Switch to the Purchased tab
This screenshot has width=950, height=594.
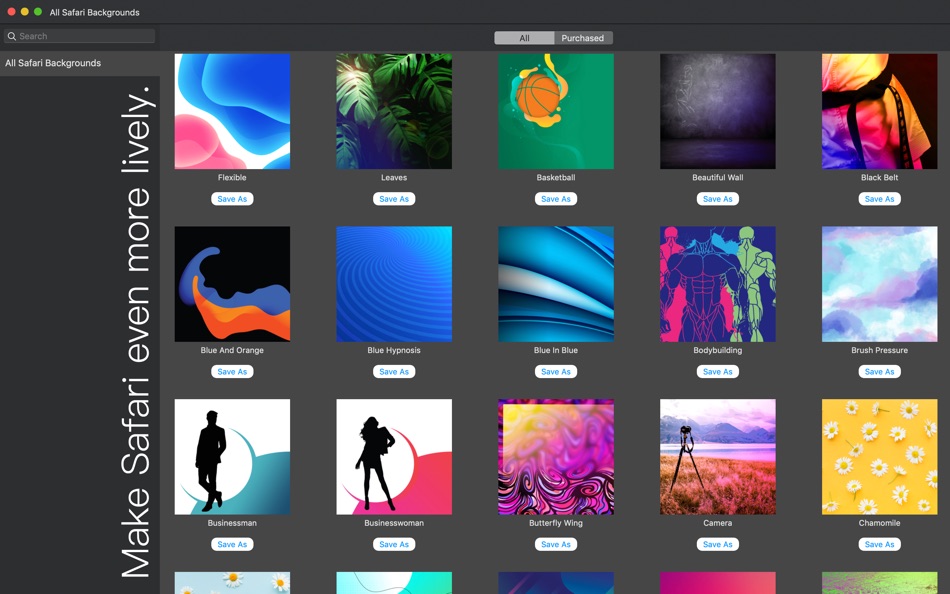pos(583,38)
